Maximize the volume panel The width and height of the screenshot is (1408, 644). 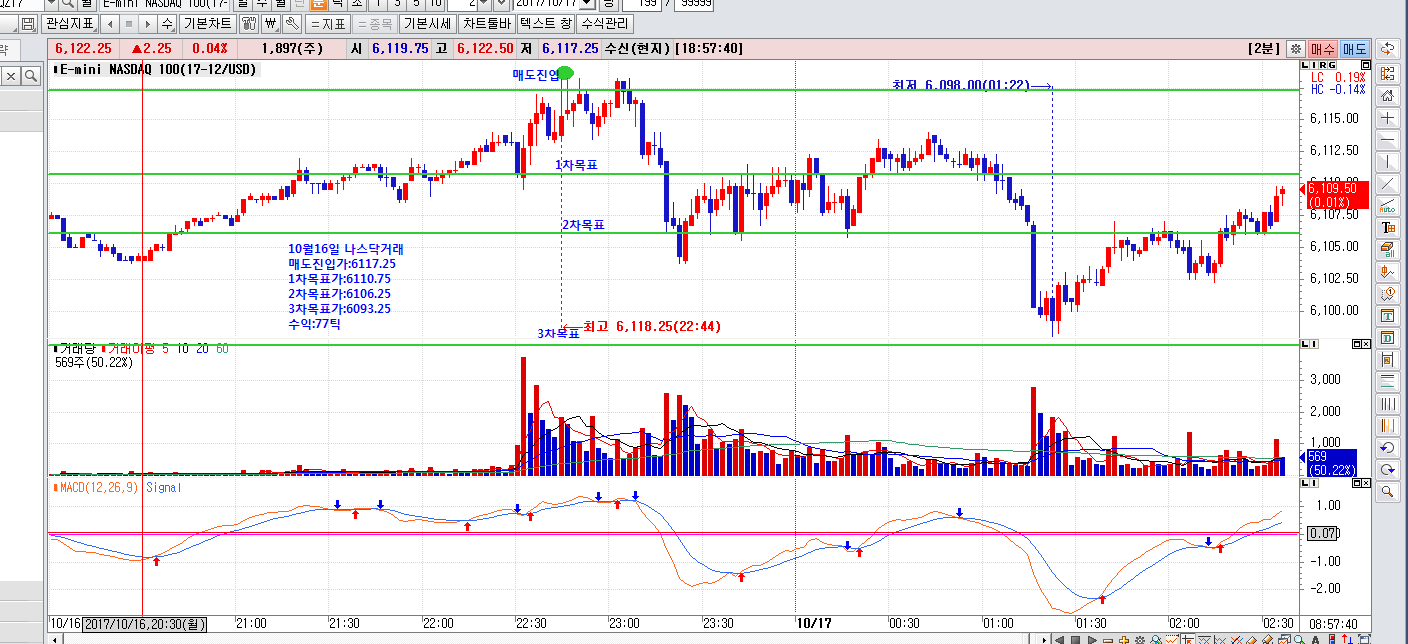1357,344
